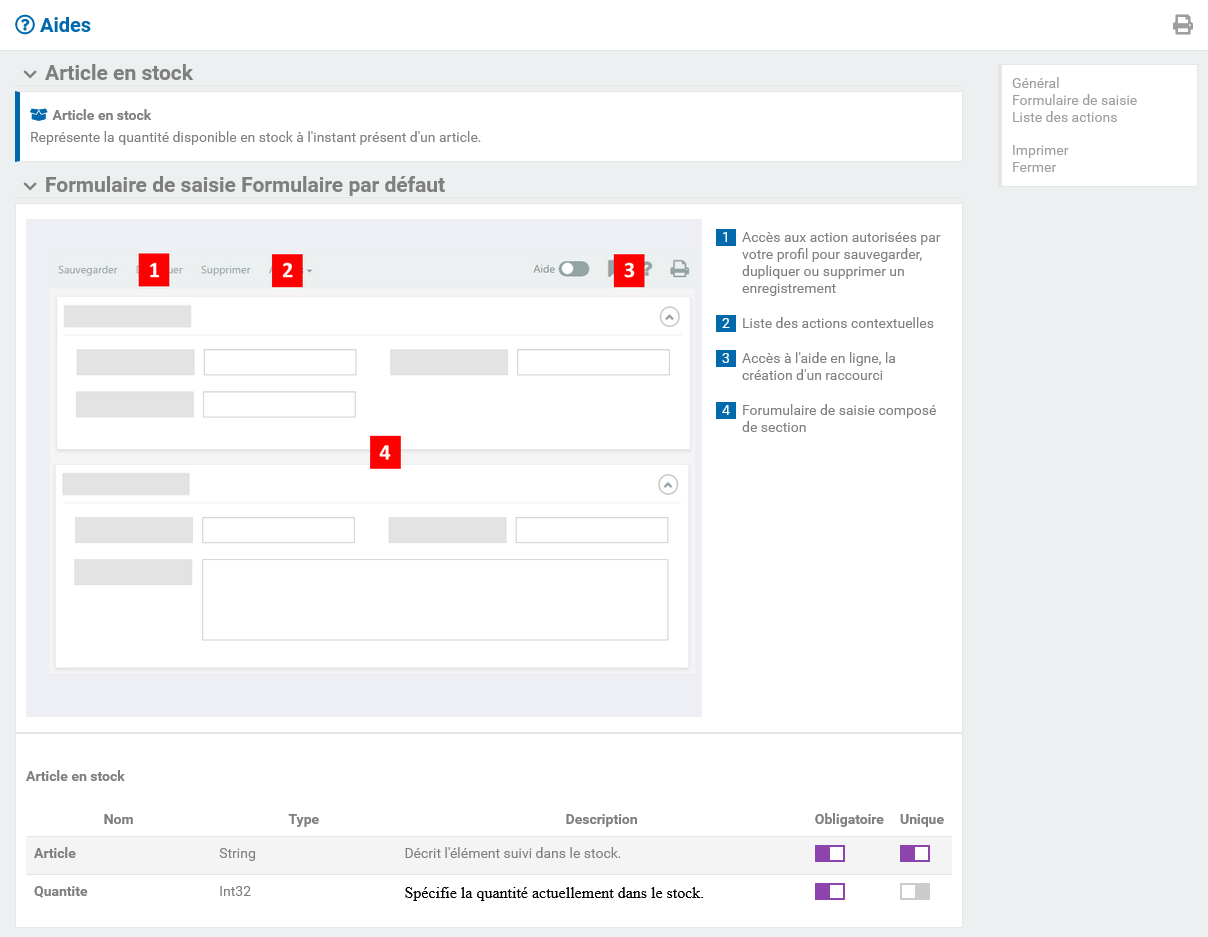Image resolution: width=1208 pixels, height=937 pixels.
Task: Click red marker number 4 in preview
Action: [x=385, y=452]
